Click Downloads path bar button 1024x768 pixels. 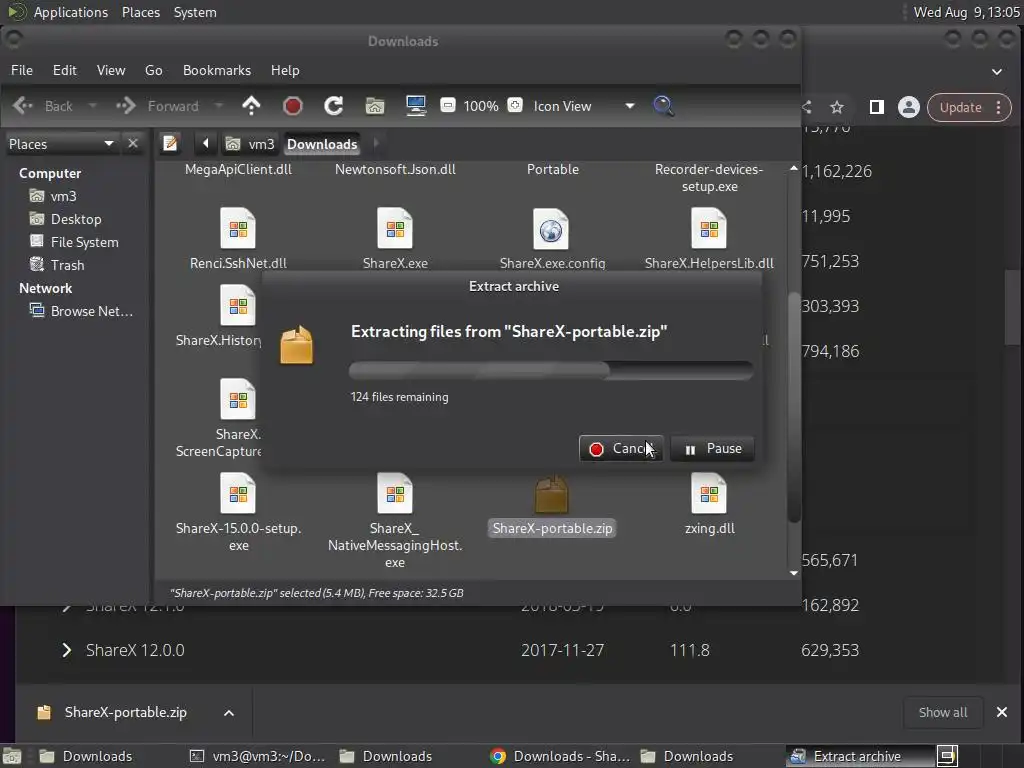322,144
